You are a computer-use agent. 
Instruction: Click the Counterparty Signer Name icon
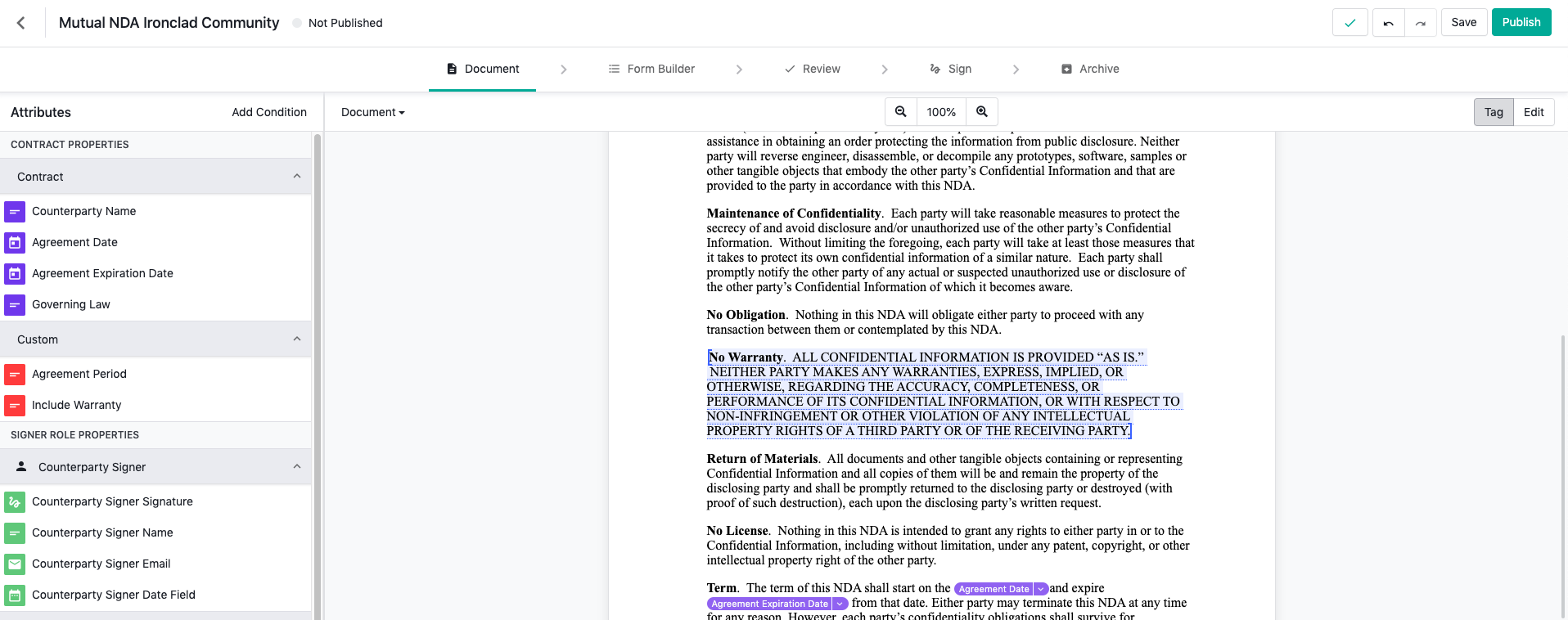[x=15, y=533]
